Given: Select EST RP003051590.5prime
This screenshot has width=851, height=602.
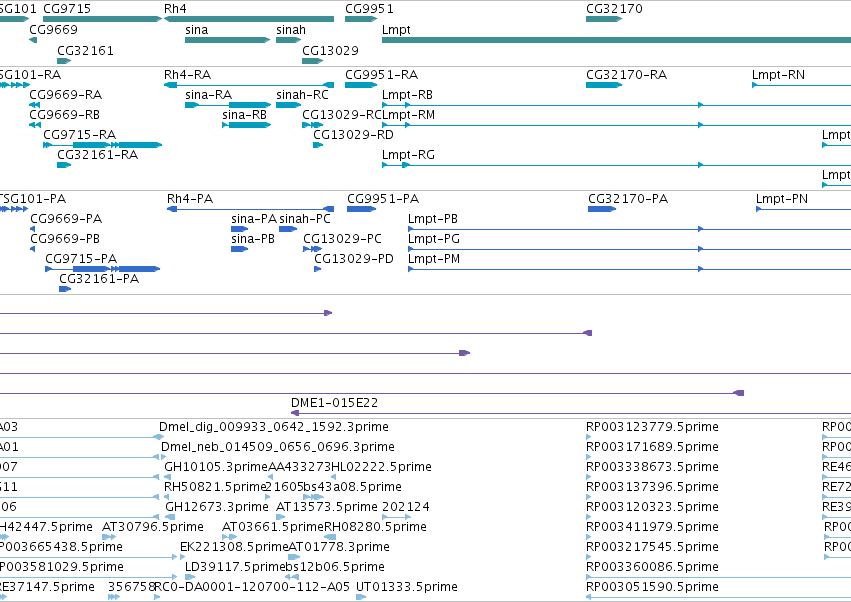Looking at the screenshot, I should coord(652,587).
